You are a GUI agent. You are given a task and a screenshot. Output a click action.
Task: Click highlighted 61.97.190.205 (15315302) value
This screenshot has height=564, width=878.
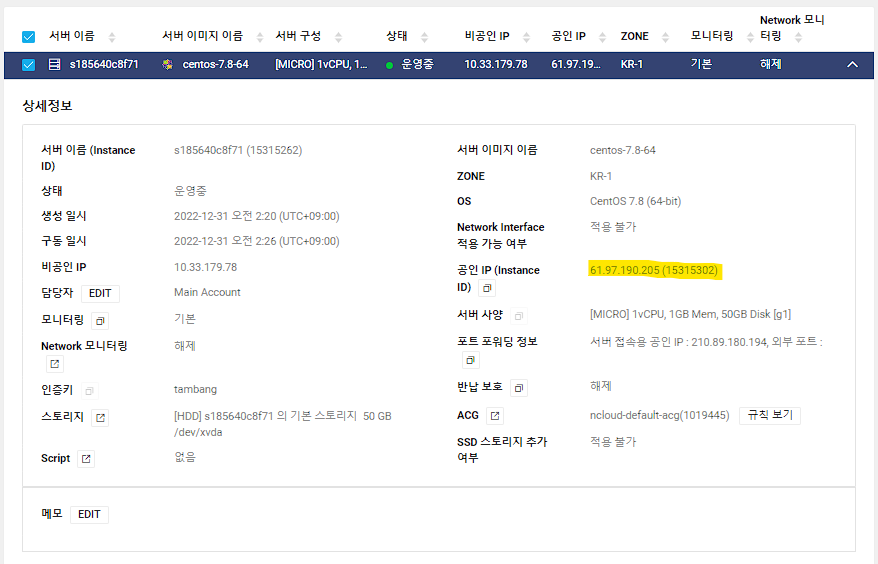pyautogui.click(x=653, y=271)
